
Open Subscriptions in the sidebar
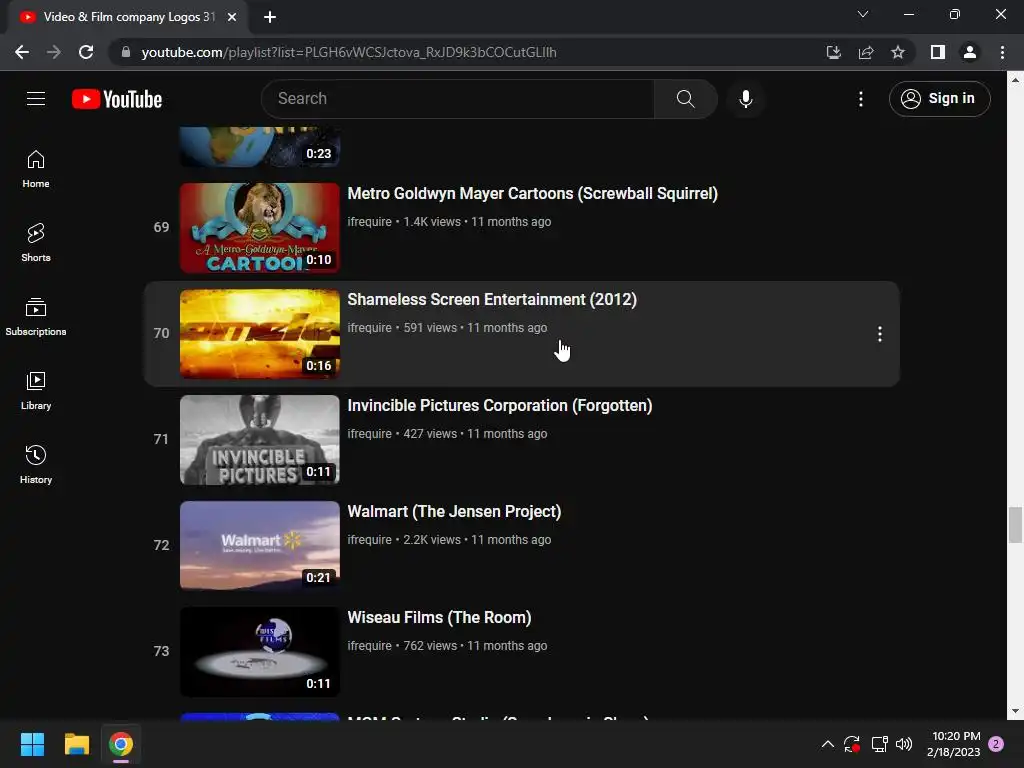point(36,317)
